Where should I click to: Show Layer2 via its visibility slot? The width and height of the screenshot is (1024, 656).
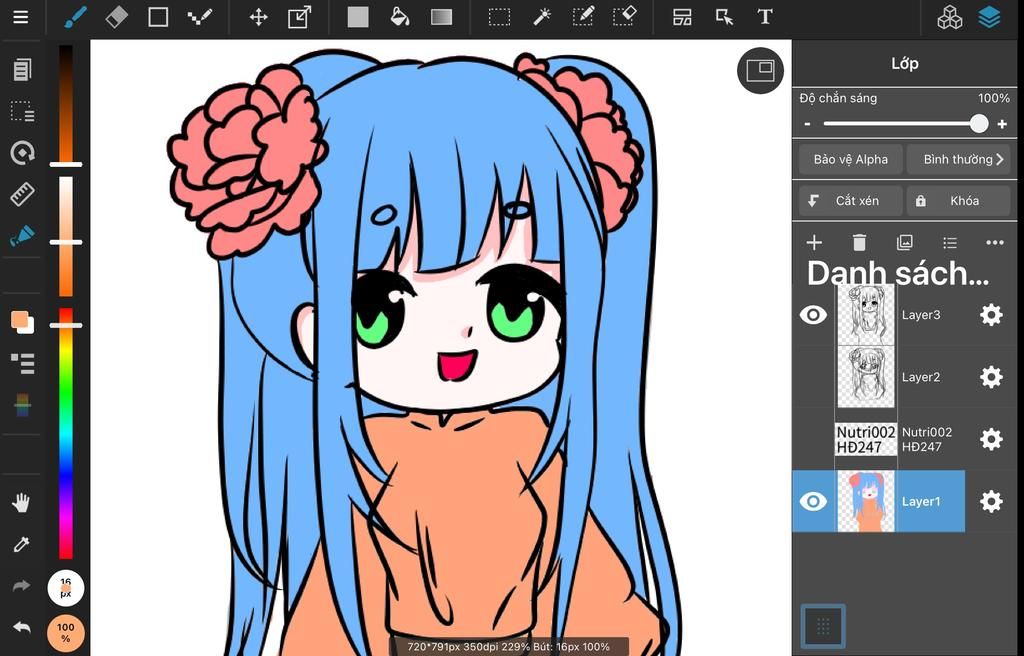813,377
